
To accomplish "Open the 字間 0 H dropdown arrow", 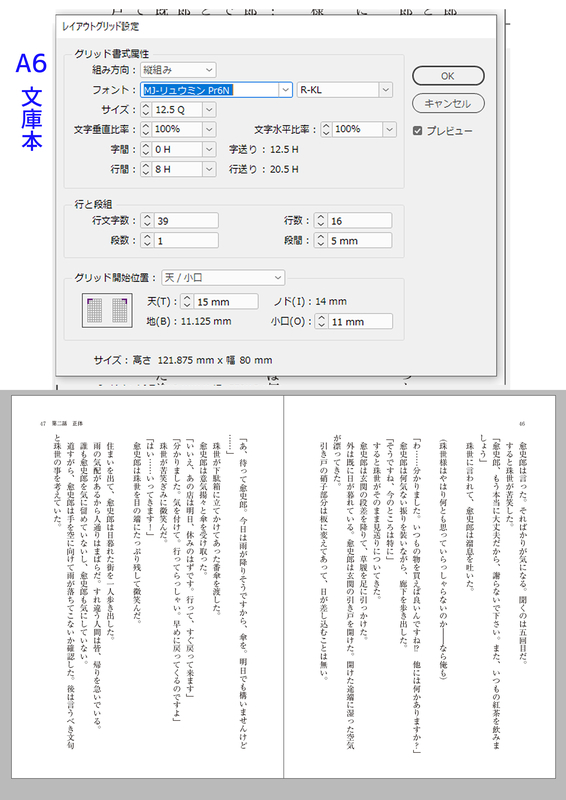I will coord(209,149).
